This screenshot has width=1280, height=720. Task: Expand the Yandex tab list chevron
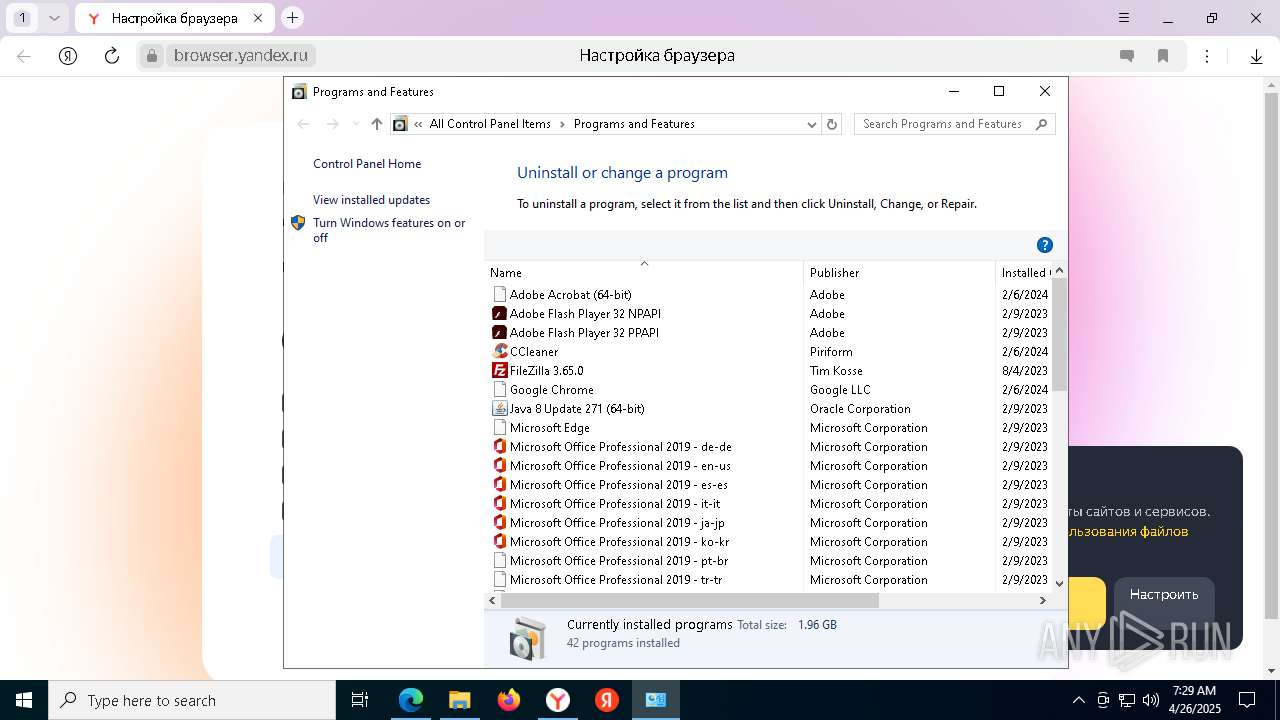click(x=54, y=18)
